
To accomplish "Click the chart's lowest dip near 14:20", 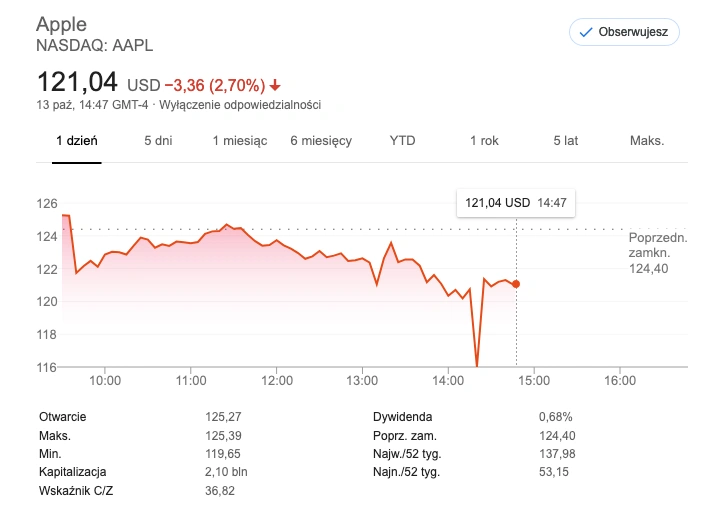I will [x=476, y=364].
